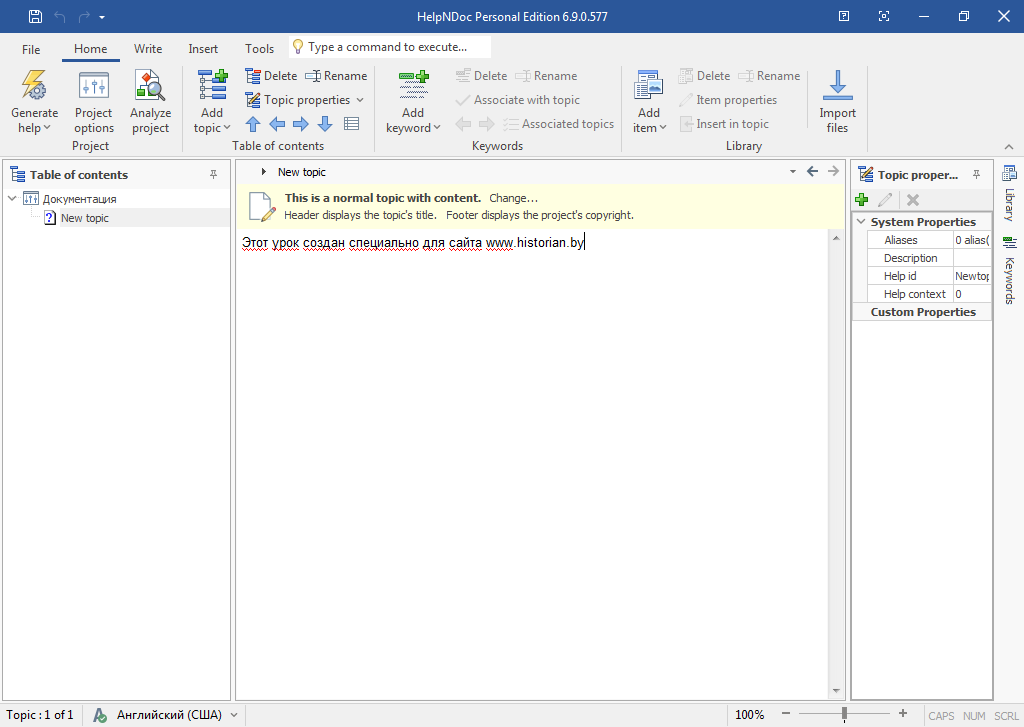Expand the New topic breadcrumb arrow

pos(264,172)
